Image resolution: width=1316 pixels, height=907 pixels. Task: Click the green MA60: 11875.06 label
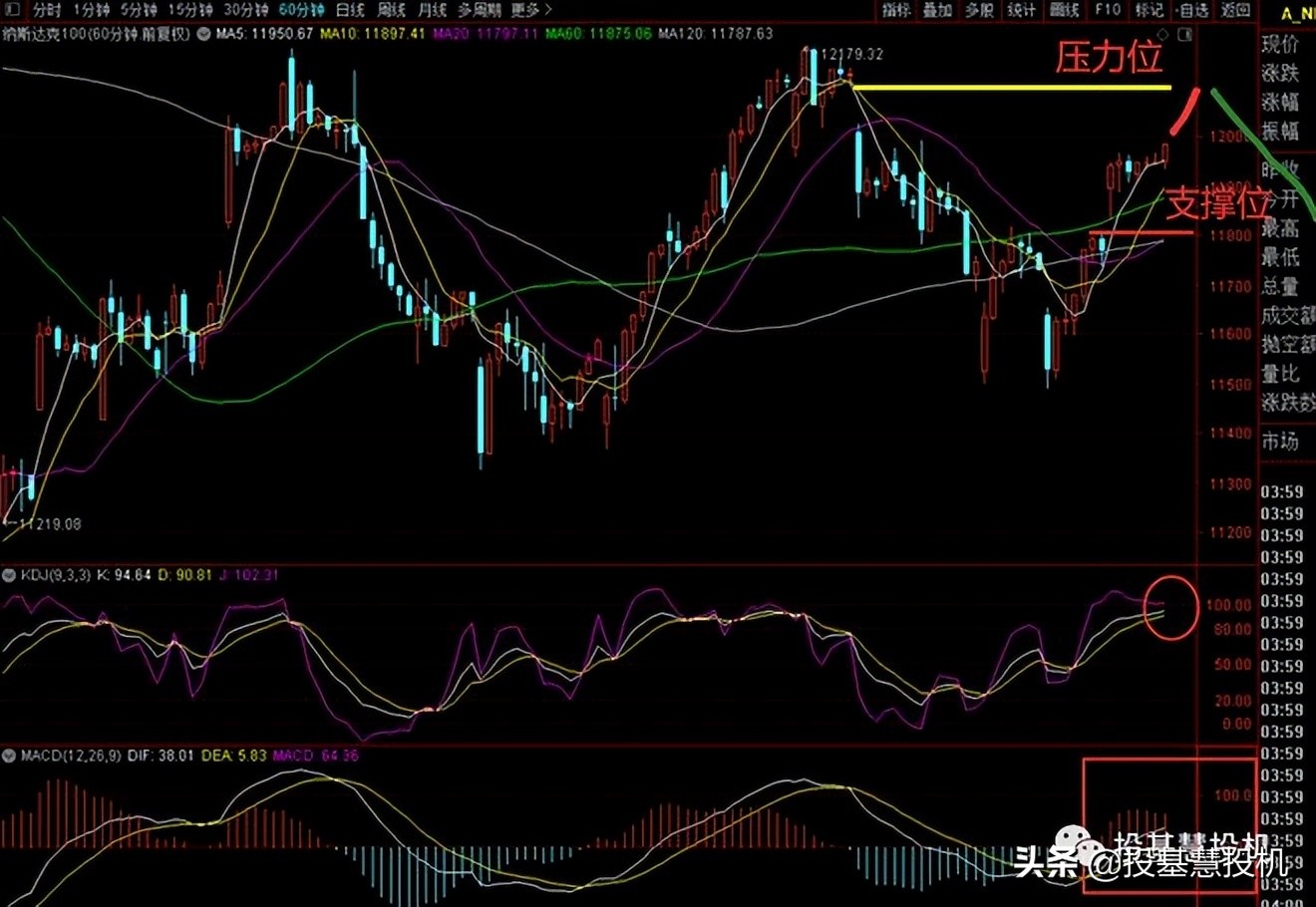coord(598,34)
